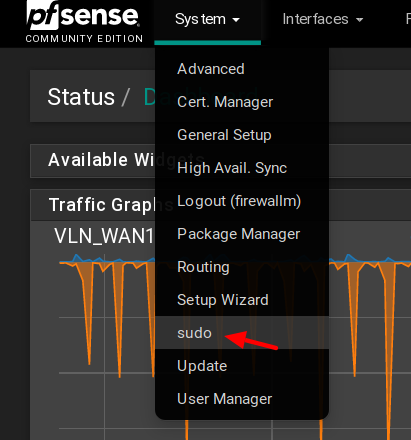Open Update from System menu
Viewport: 411px width, 440px height.
(x=242, y=366)
